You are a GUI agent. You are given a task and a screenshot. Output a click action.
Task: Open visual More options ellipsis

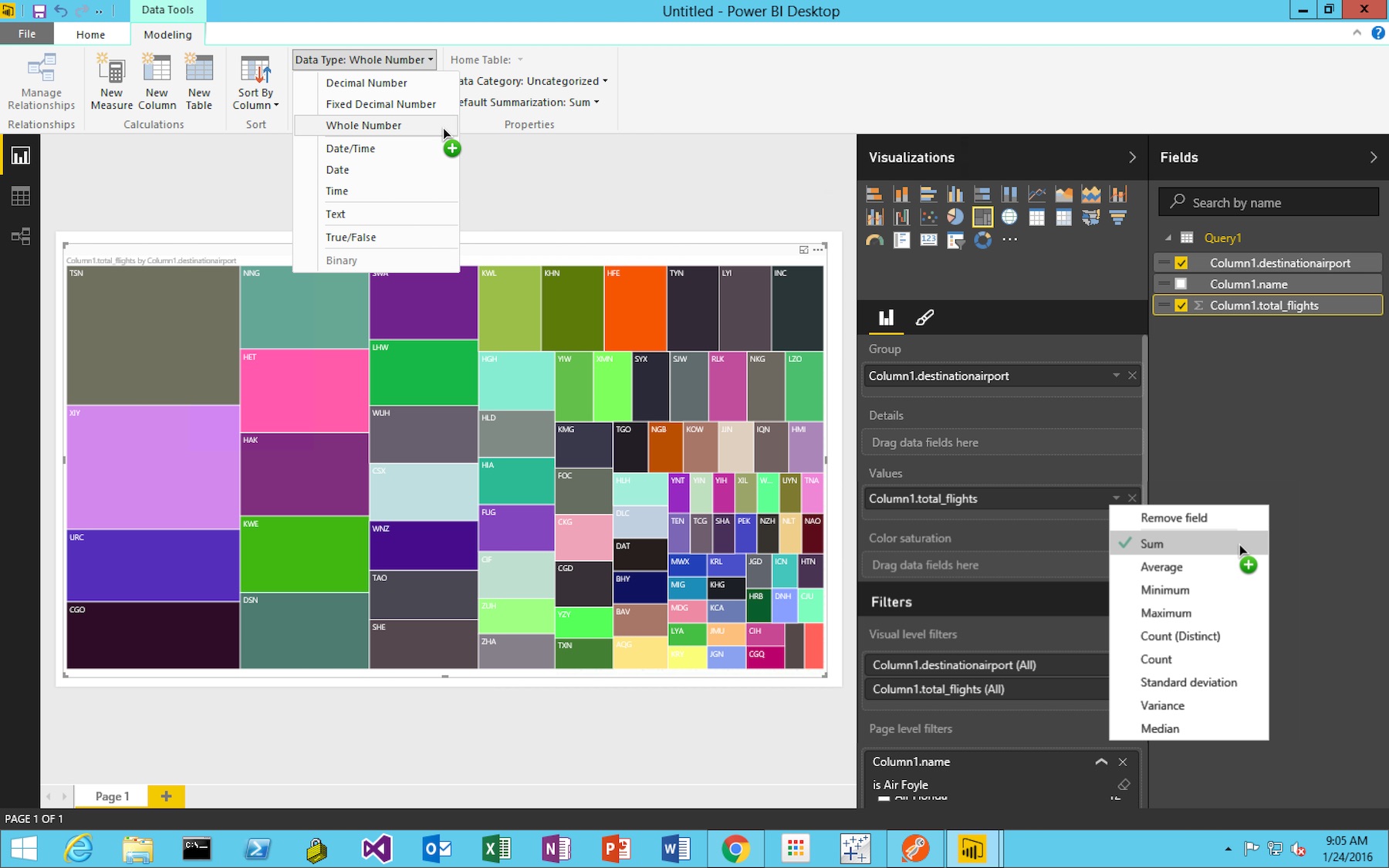818,249
